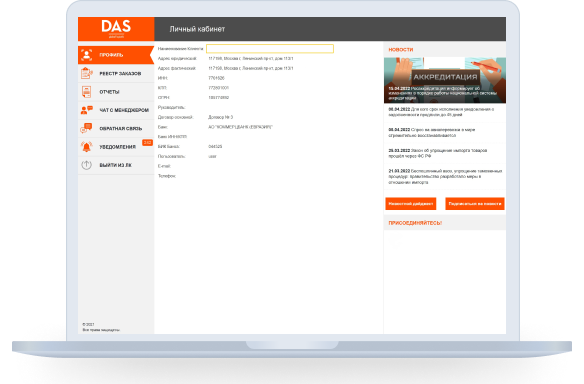Click the Профиль user icon in sidebar
This screenshot has height=384, width=584.
86,55
